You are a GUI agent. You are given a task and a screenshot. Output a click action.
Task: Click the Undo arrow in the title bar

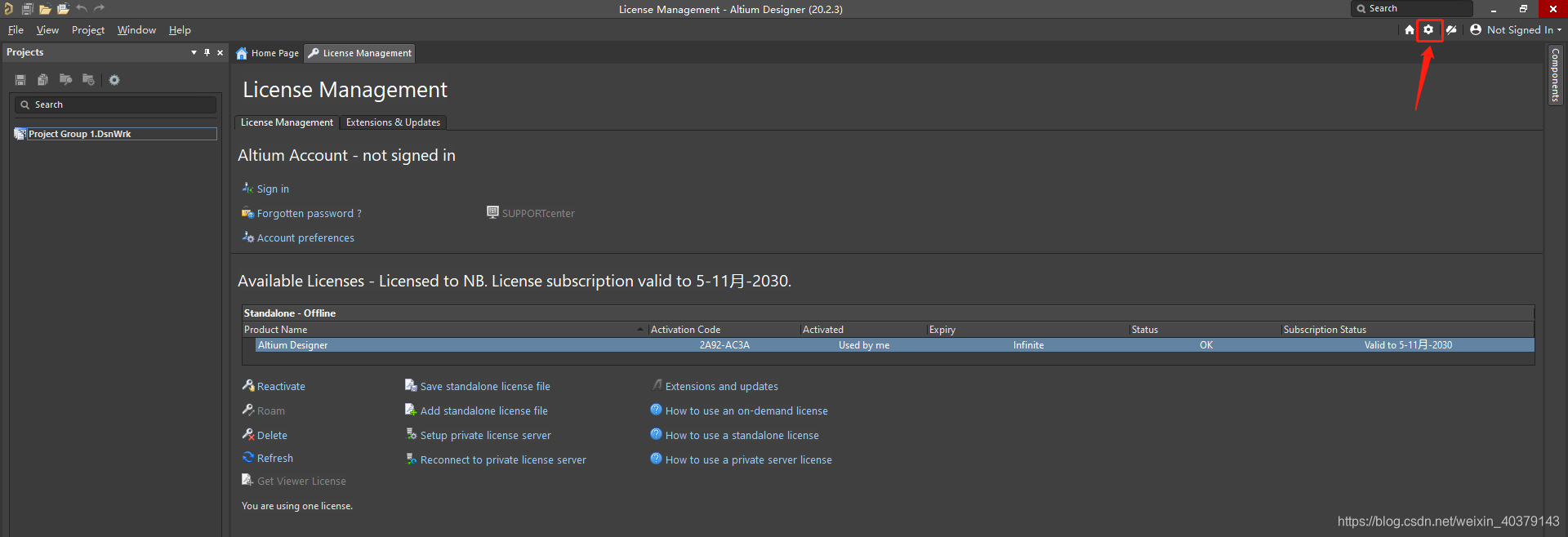tap(82, 9)
